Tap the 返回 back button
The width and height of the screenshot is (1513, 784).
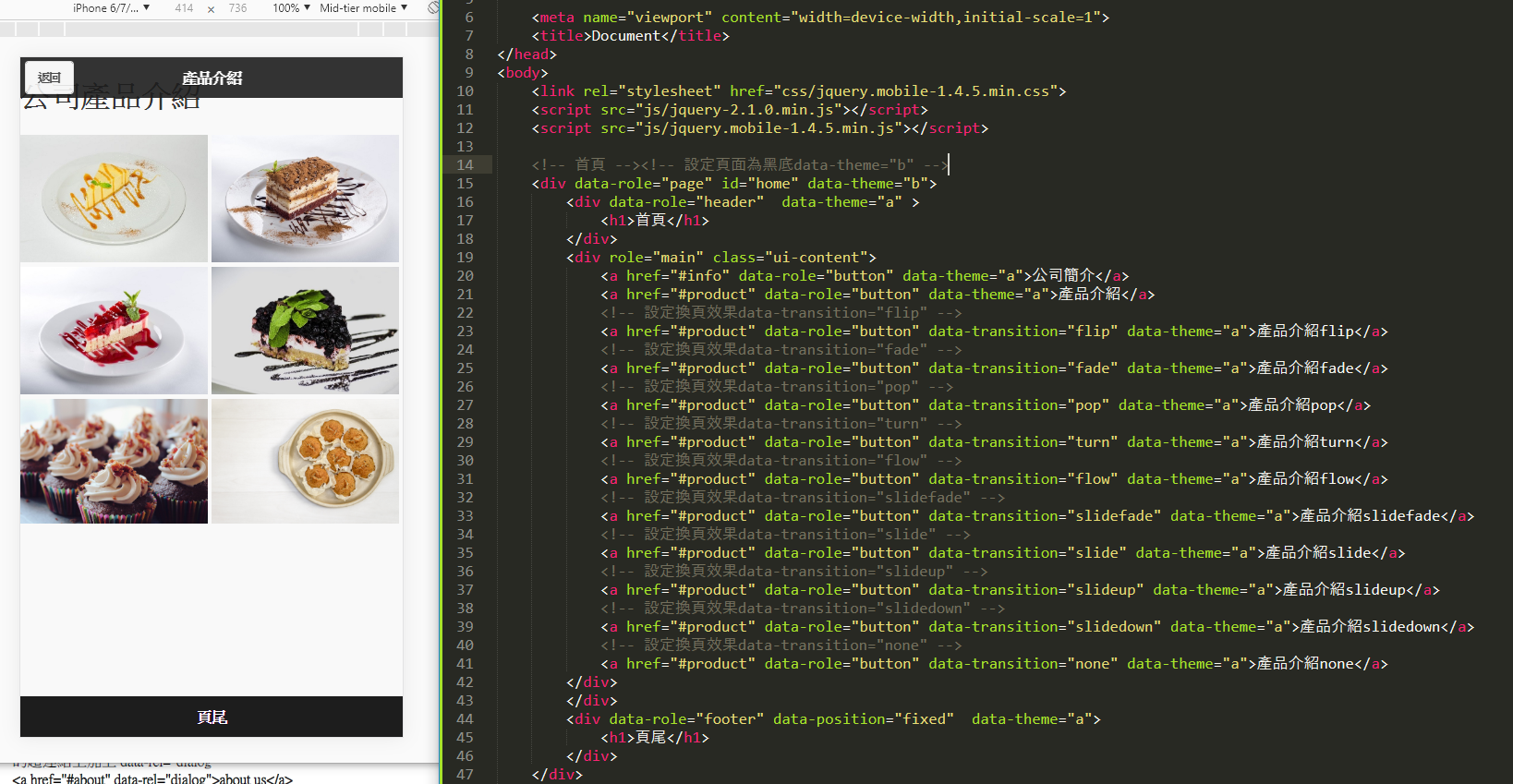49,78
